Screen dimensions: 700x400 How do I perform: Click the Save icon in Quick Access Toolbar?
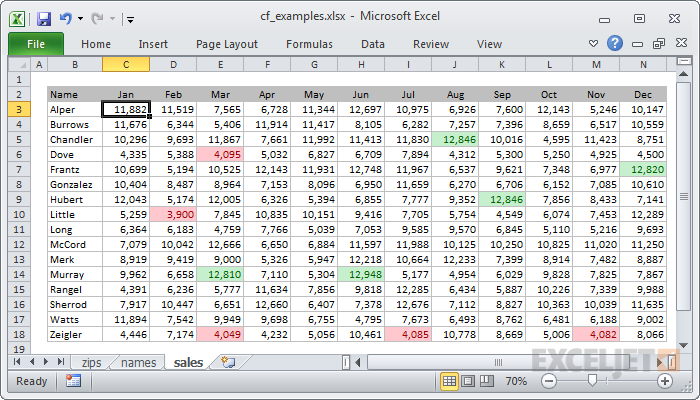[x=44, y=19]
